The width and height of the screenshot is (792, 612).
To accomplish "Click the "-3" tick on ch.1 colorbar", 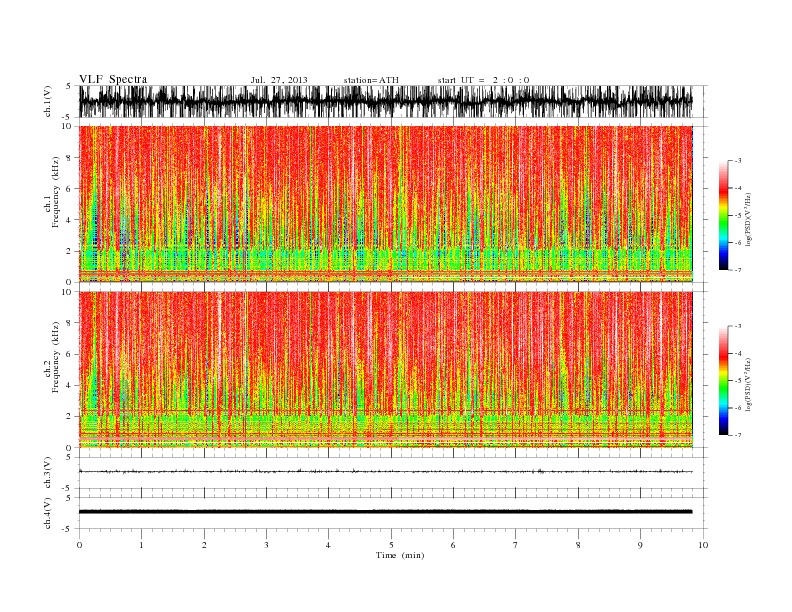I will pos(738,161).
